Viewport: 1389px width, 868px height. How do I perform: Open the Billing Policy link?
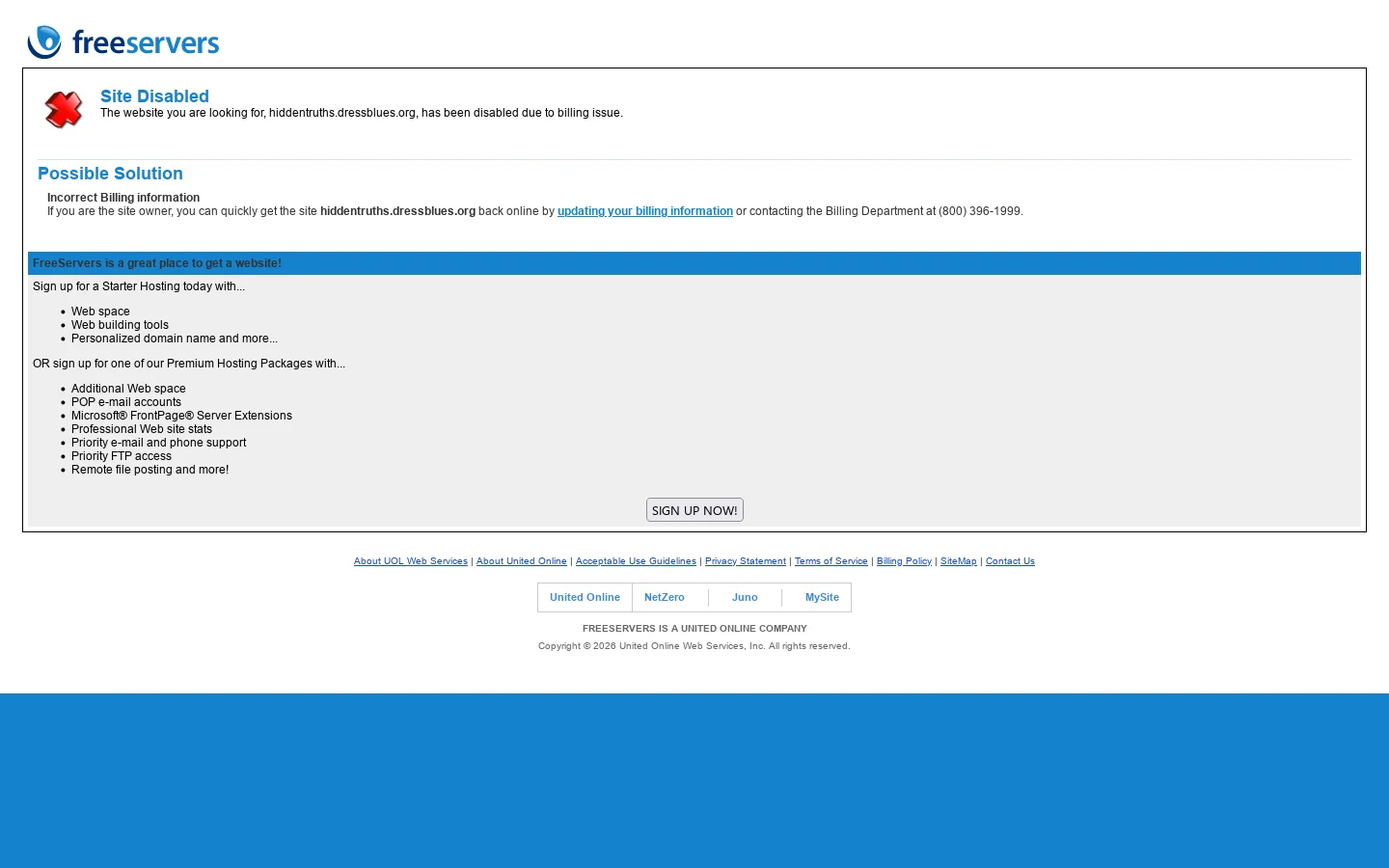[x=904, y=561]
